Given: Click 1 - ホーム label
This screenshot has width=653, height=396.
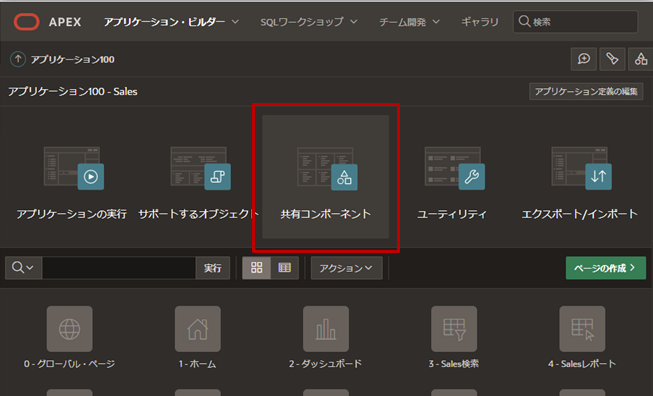Looking at the screenshot, I should 197,364.
